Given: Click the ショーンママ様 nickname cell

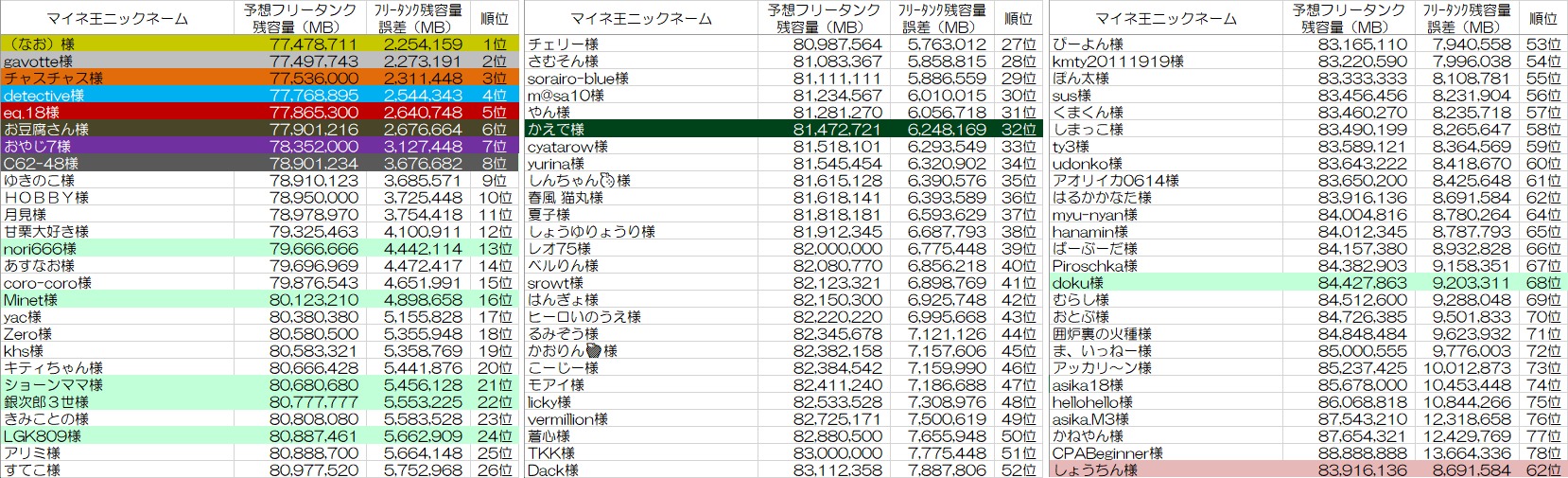Looking at the screenshot, I should (x=117, y=385).
